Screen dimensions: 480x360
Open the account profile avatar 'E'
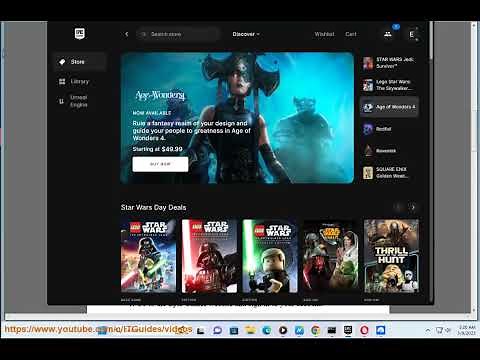pos(412,34)
